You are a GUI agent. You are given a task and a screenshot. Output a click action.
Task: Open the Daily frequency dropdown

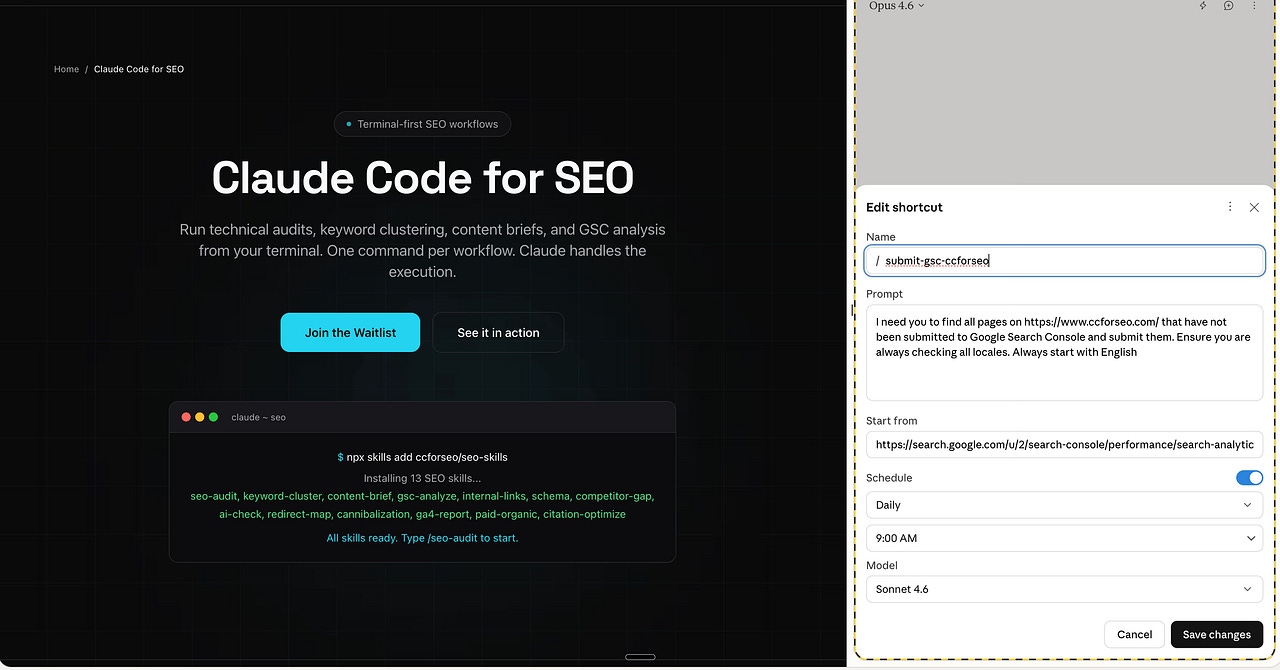(x=1065, y=505)
